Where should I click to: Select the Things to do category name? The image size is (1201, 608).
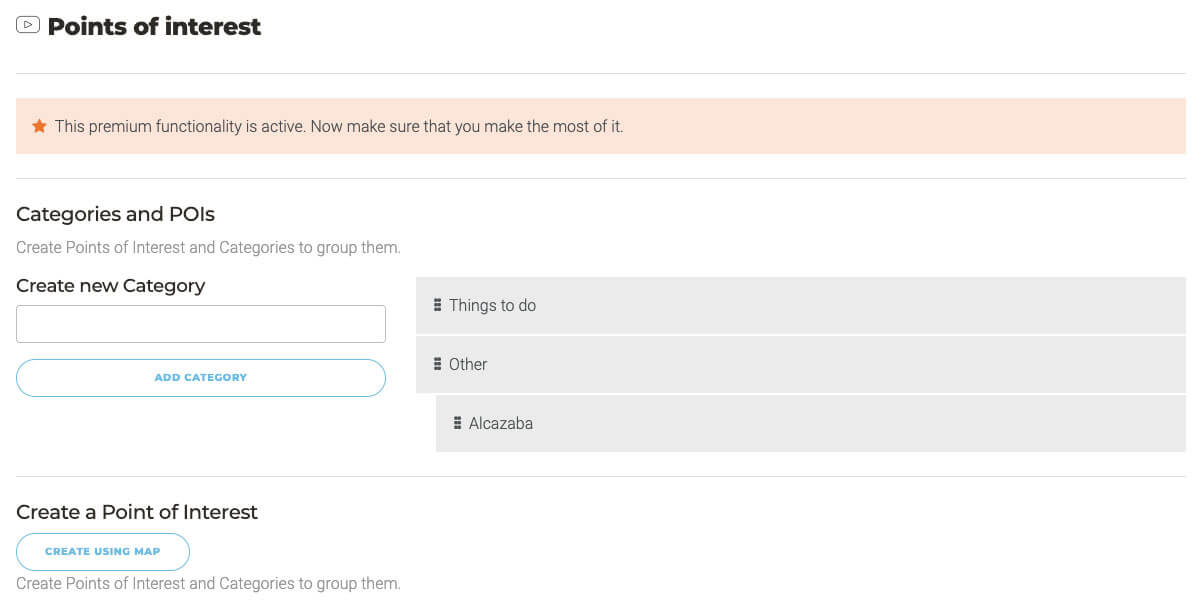492,306
